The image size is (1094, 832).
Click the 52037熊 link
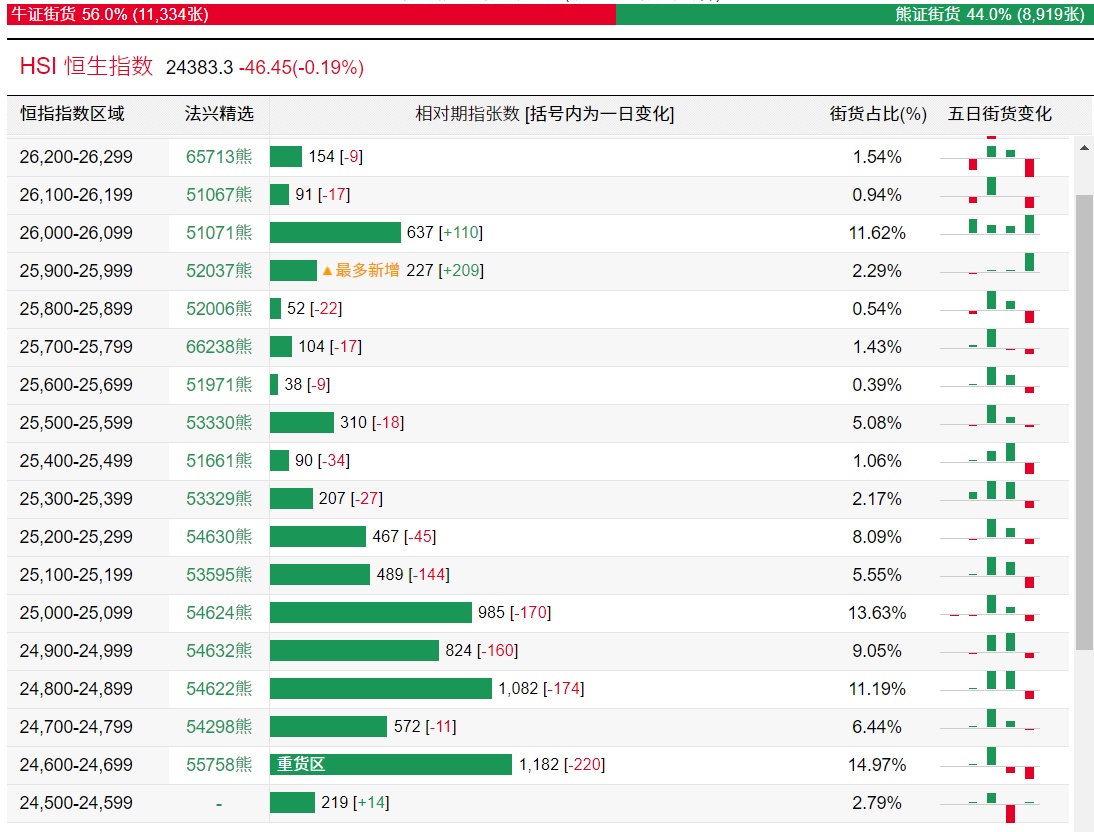(x=219, y=271)
